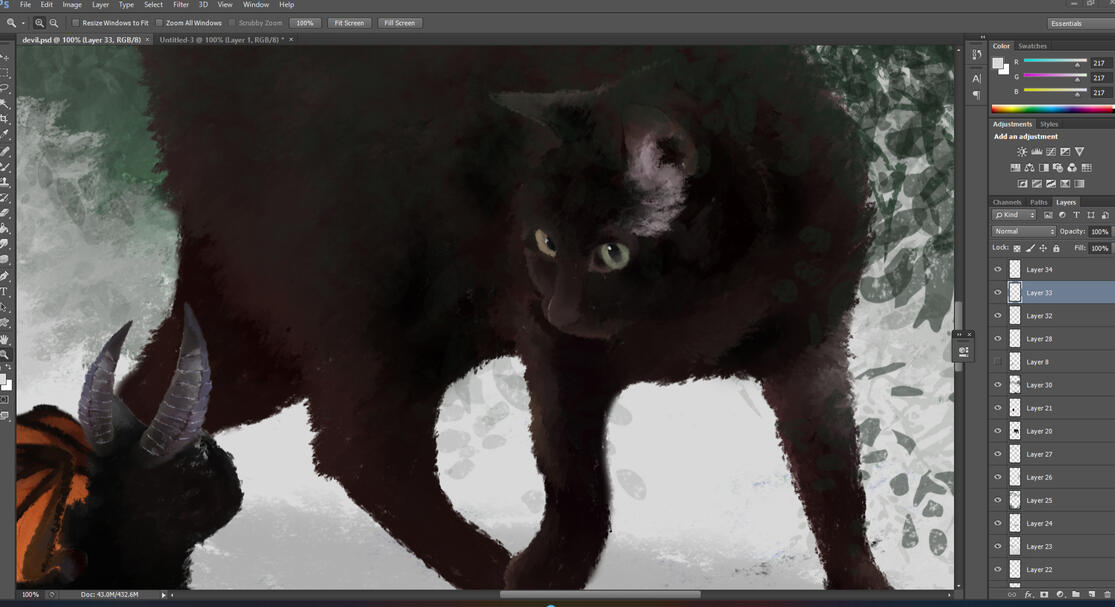Screen dimensions: 1115x607
Task: Hide Layer 34 using its eye icon
Action: [997, 270]
